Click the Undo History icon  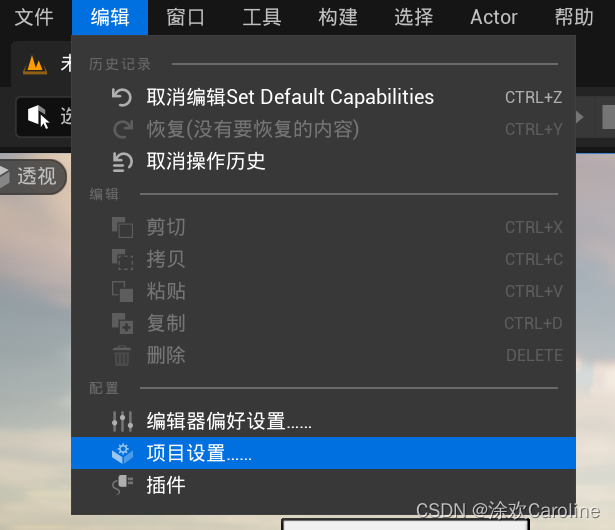pos(122,162)
